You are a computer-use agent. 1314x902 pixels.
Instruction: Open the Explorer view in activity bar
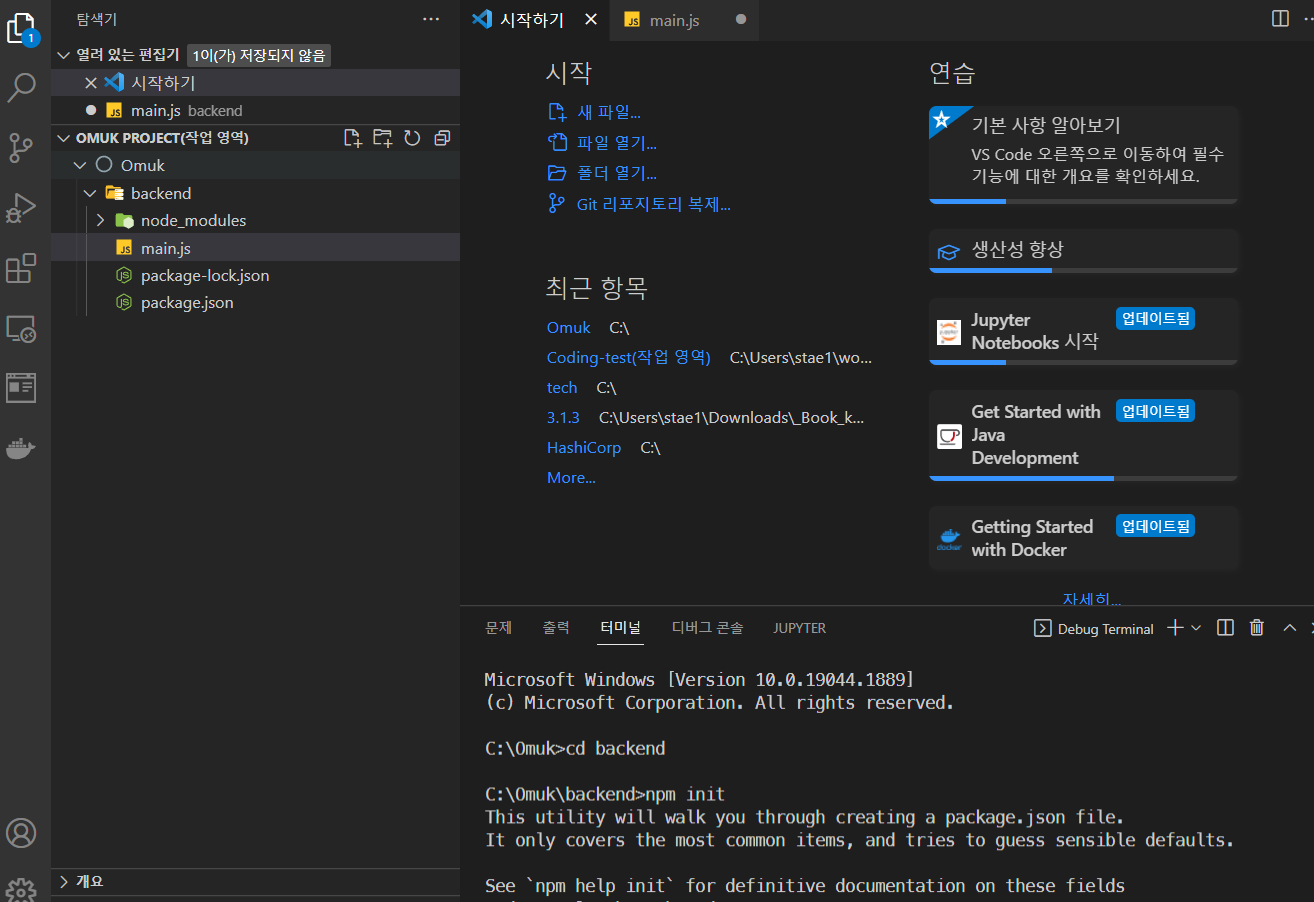tap(22, 28)
